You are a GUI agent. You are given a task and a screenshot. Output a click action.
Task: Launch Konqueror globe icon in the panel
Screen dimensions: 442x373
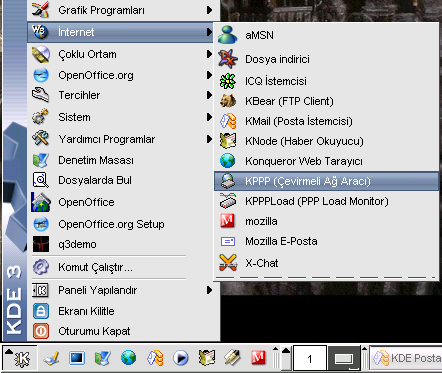point(128,358)
